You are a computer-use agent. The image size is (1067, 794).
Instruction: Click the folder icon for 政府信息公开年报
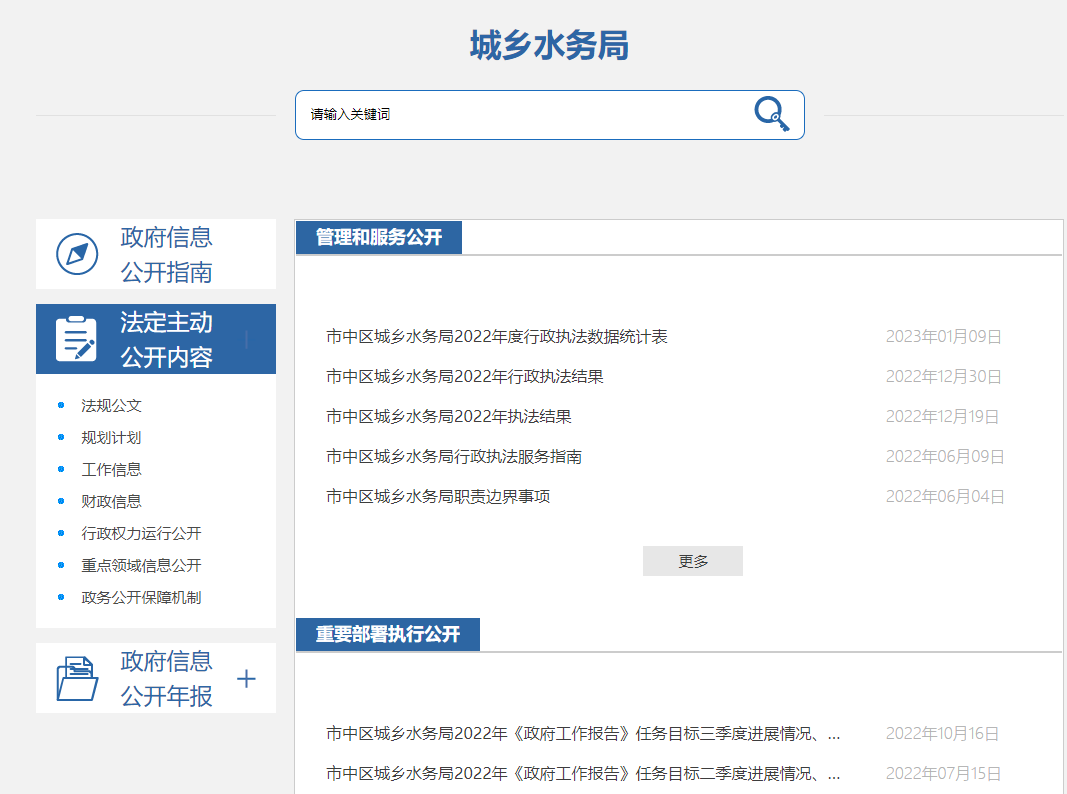tap(77, 678)
